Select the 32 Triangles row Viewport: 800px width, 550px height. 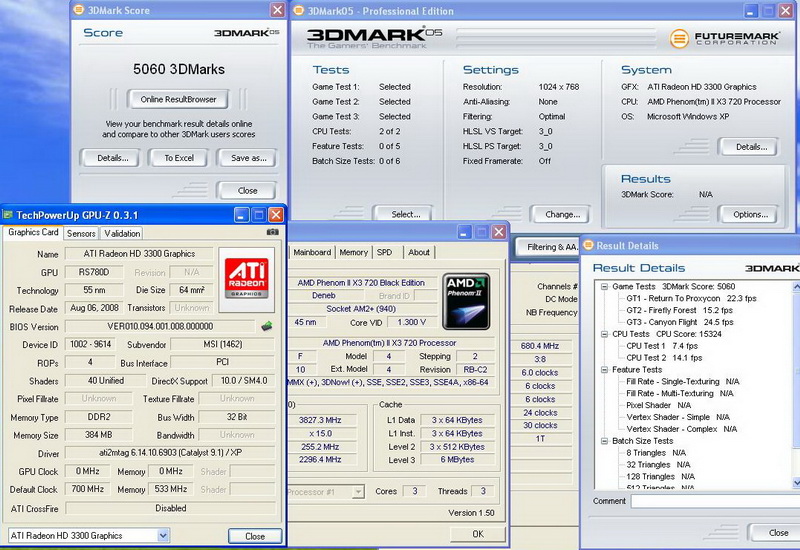tap(658, 465)
